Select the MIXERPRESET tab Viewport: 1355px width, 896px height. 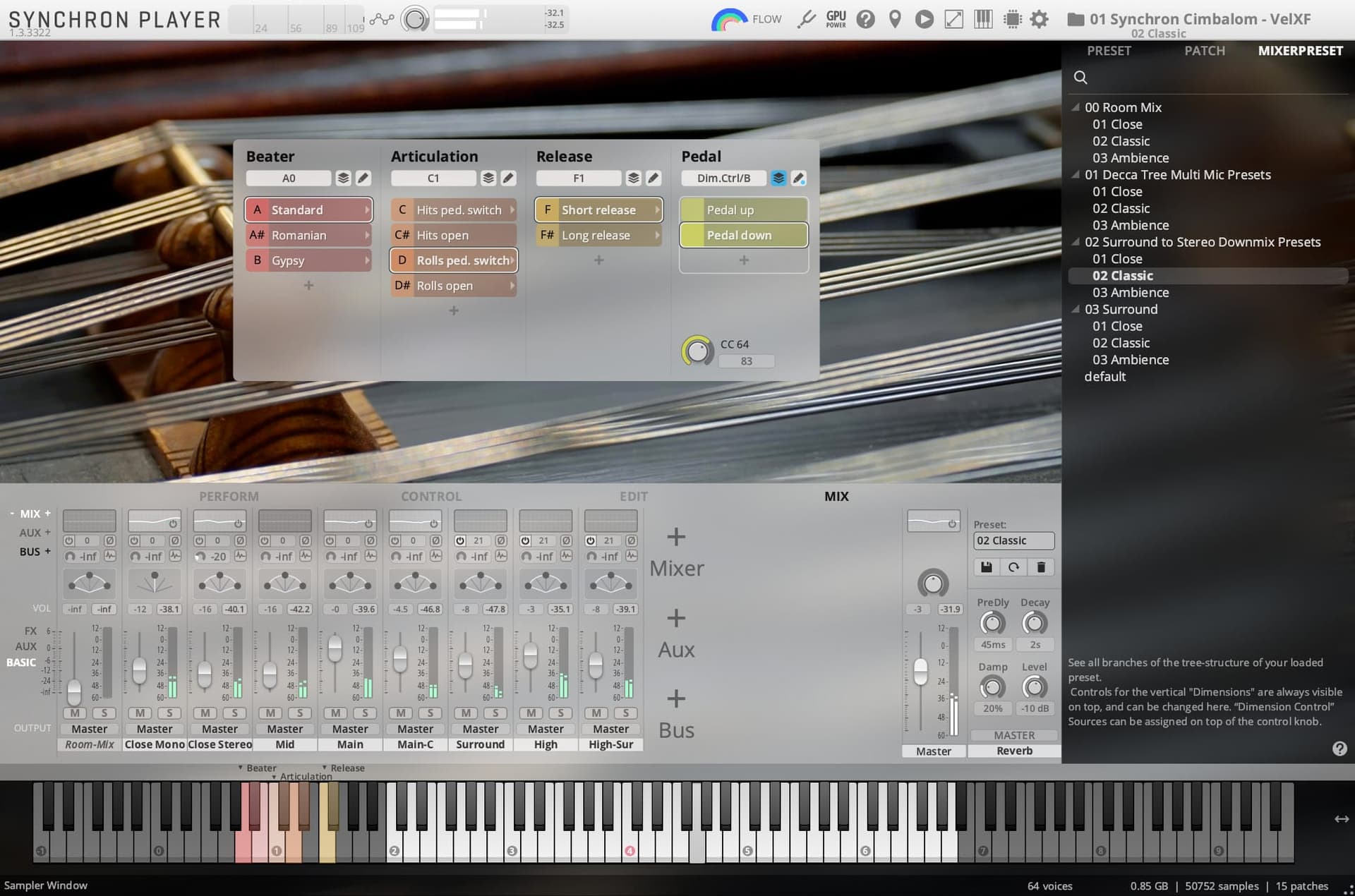coord(1300,51)
